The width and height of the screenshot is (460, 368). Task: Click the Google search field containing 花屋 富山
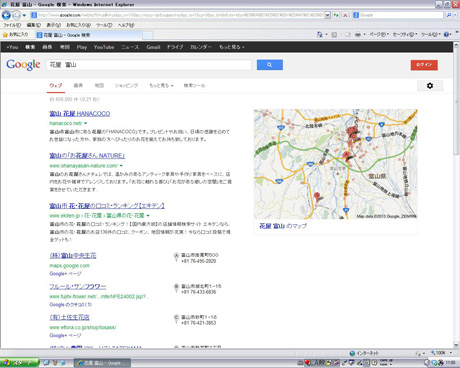149,65
